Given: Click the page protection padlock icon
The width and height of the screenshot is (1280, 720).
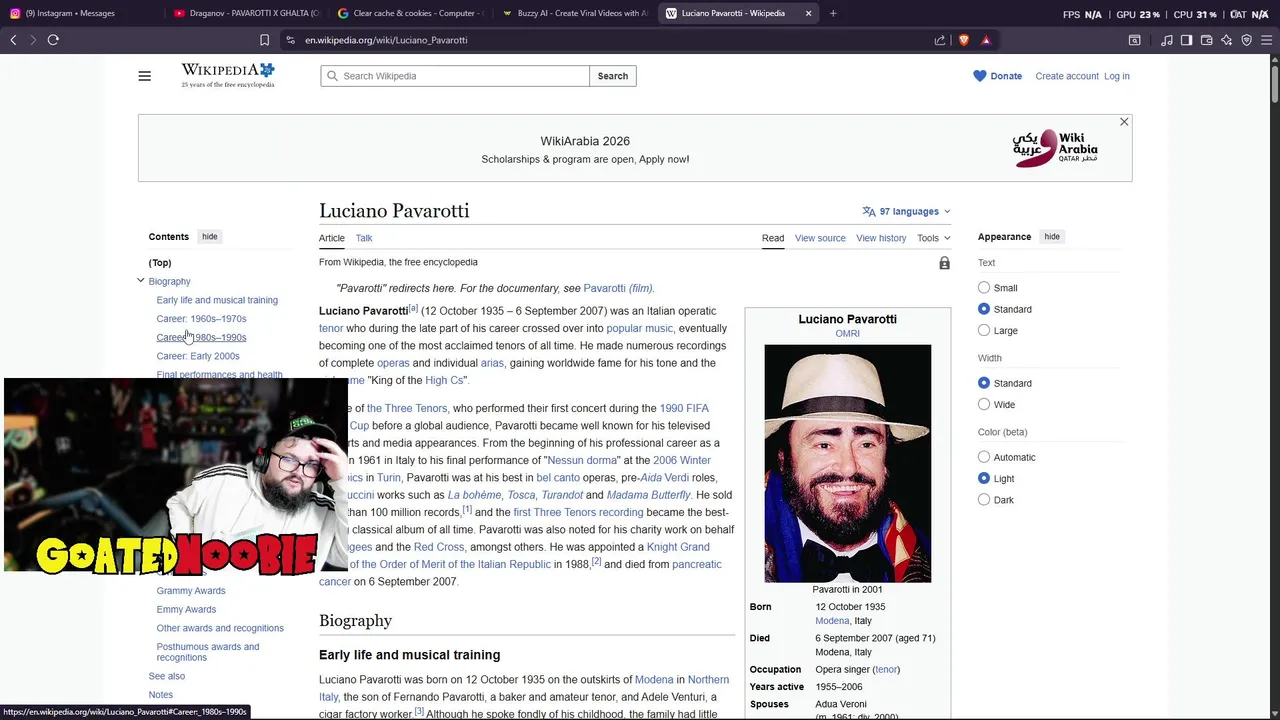Looking at the screenshot, I should (x=944, y=263).
